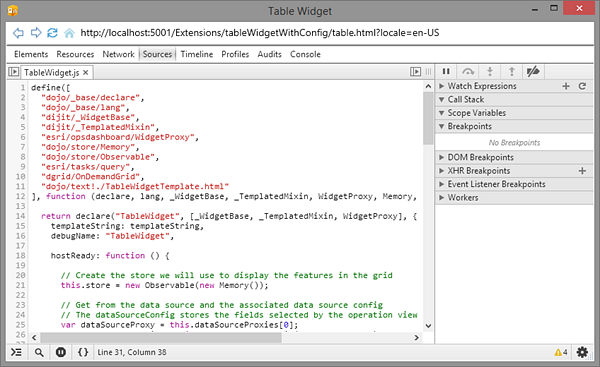Click the sidebar resize grip icon
Viewport: 600px width, 367px height.
[x=428, y=72]
